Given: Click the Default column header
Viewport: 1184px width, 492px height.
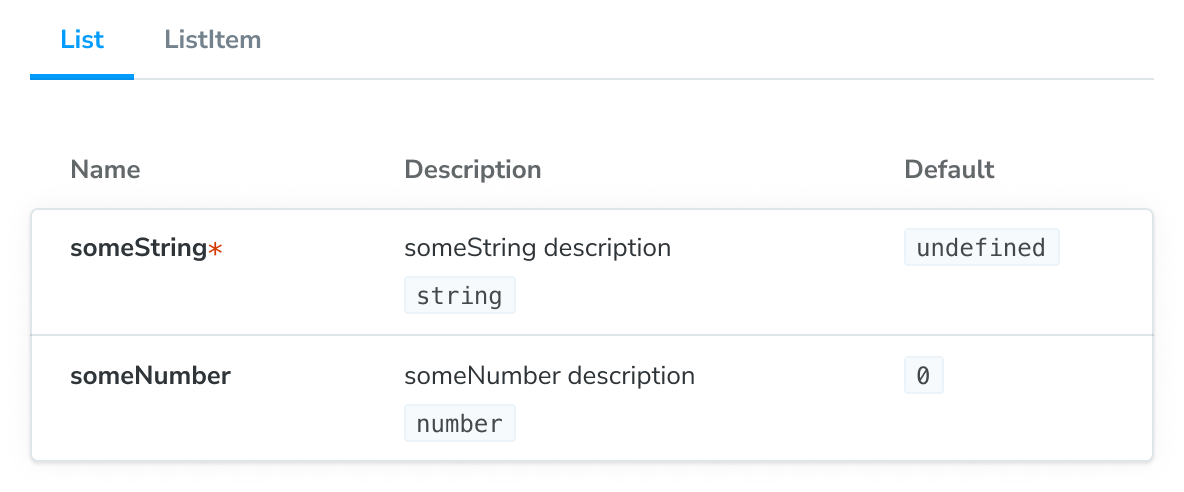Looking at the screenshot, I should click(x=949, y=170).
